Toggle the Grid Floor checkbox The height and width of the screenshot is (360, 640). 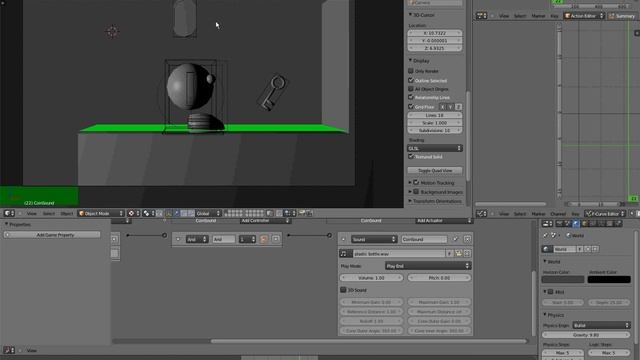(x=411, y=107)
